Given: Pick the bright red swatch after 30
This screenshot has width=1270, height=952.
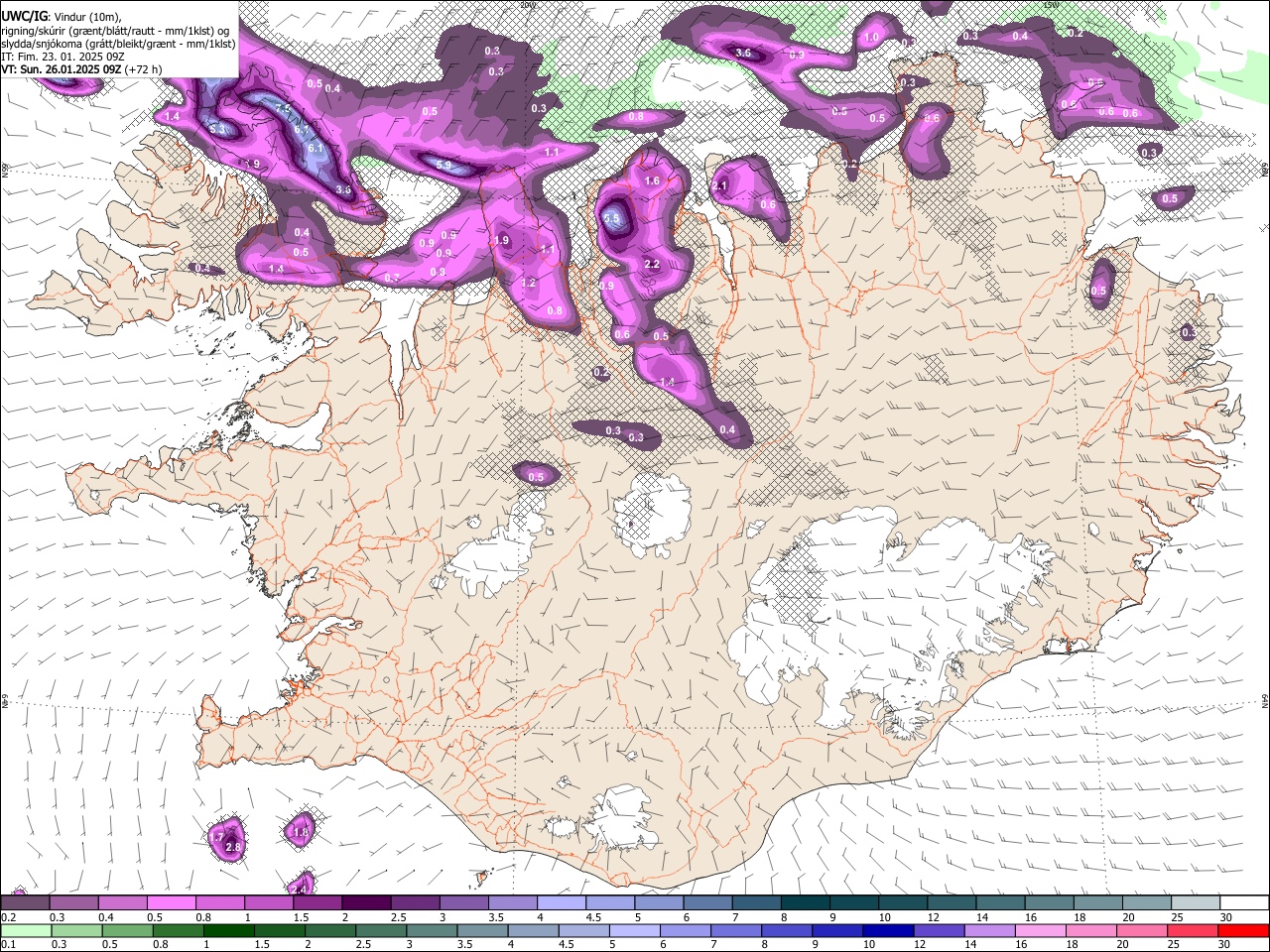Looking at the screenshot, I should [1243, 930].
